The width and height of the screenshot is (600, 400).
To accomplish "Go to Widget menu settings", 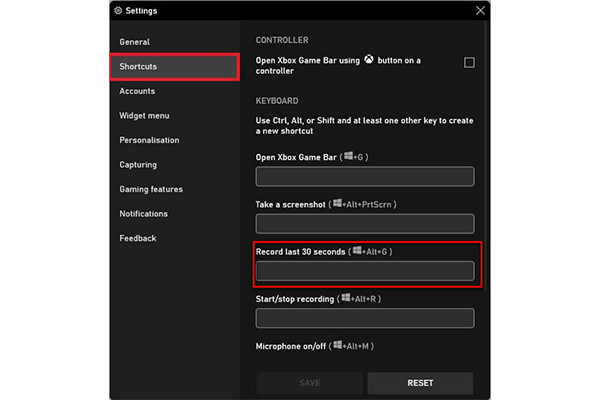I will coord(144,116).
